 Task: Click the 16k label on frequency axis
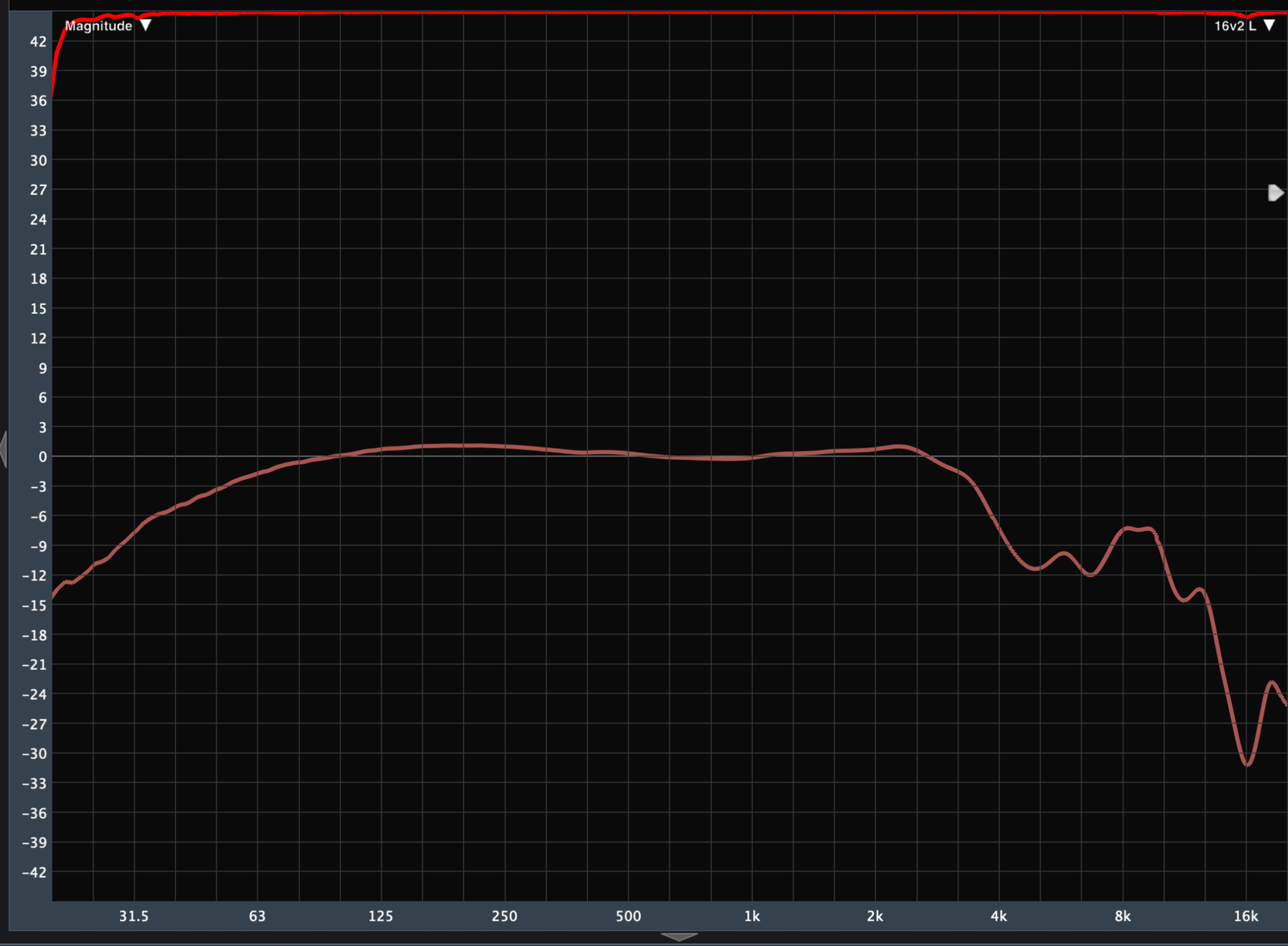pyautogui.click(x=1245, y=916)
